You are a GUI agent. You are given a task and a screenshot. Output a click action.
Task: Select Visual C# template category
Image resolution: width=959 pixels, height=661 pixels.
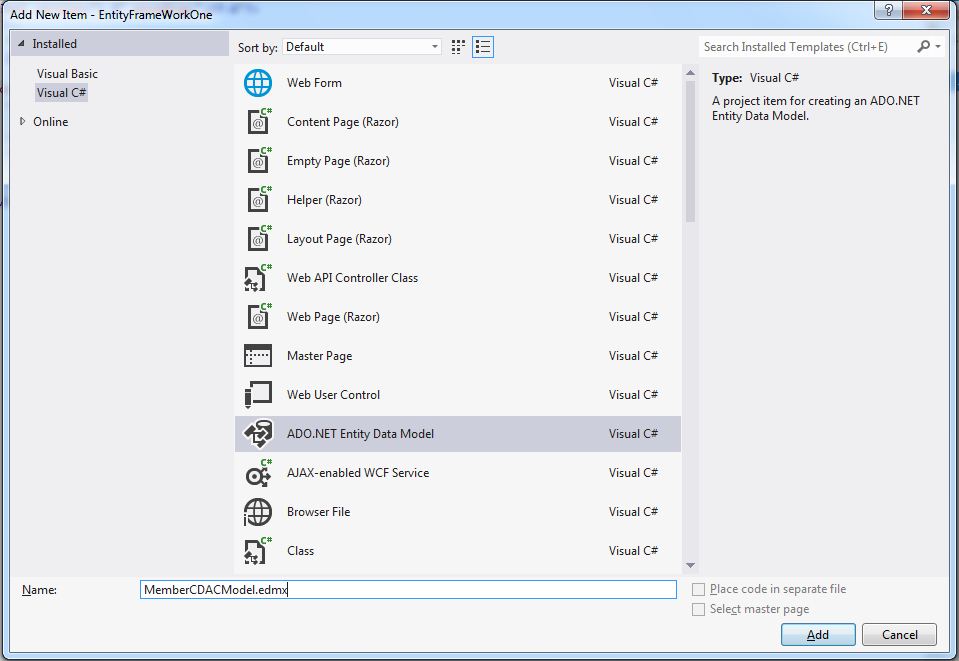pyautogui.click(x=61, y=93)
